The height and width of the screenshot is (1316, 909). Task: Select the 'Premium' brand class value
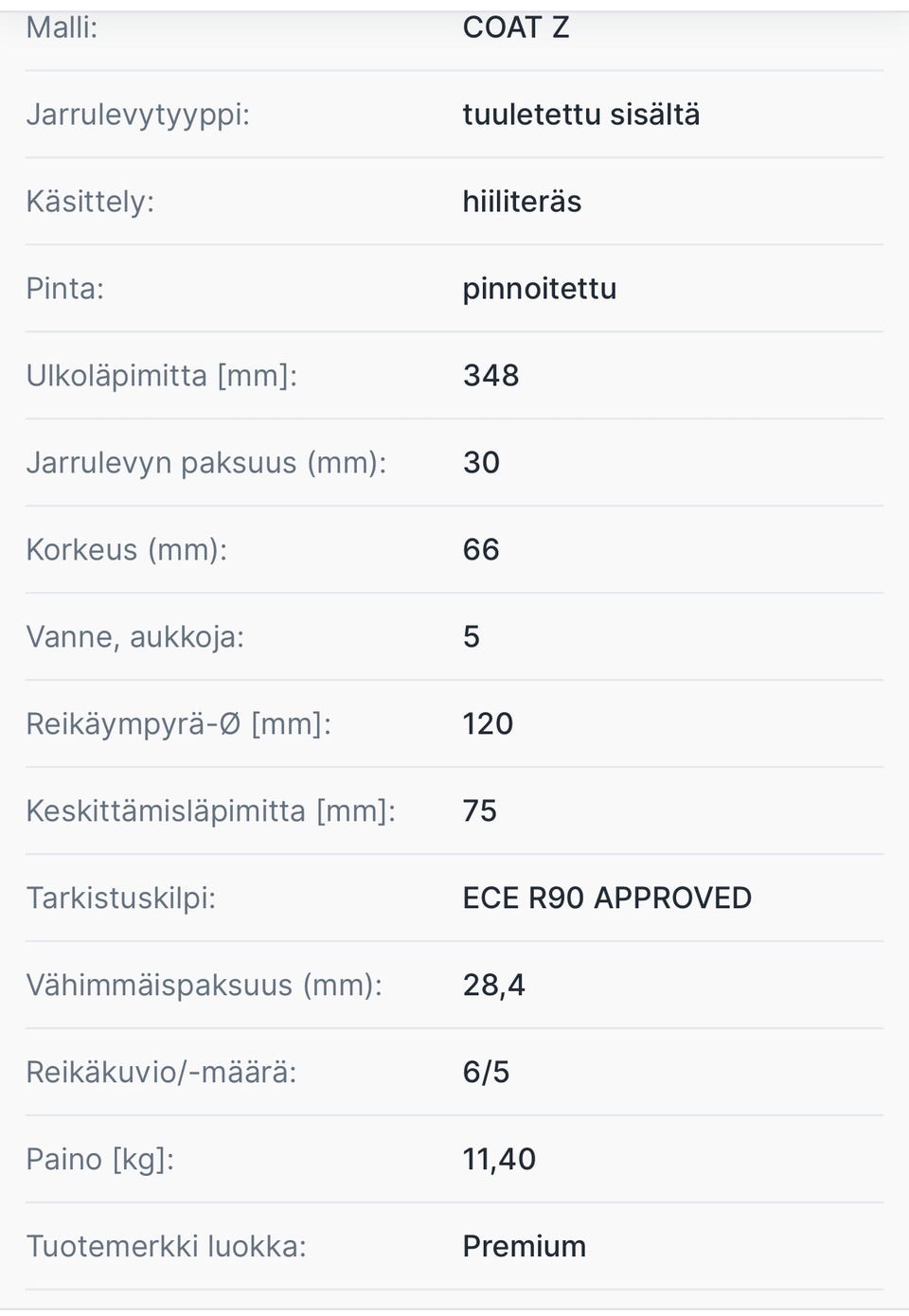click(x=524, y=1247)
